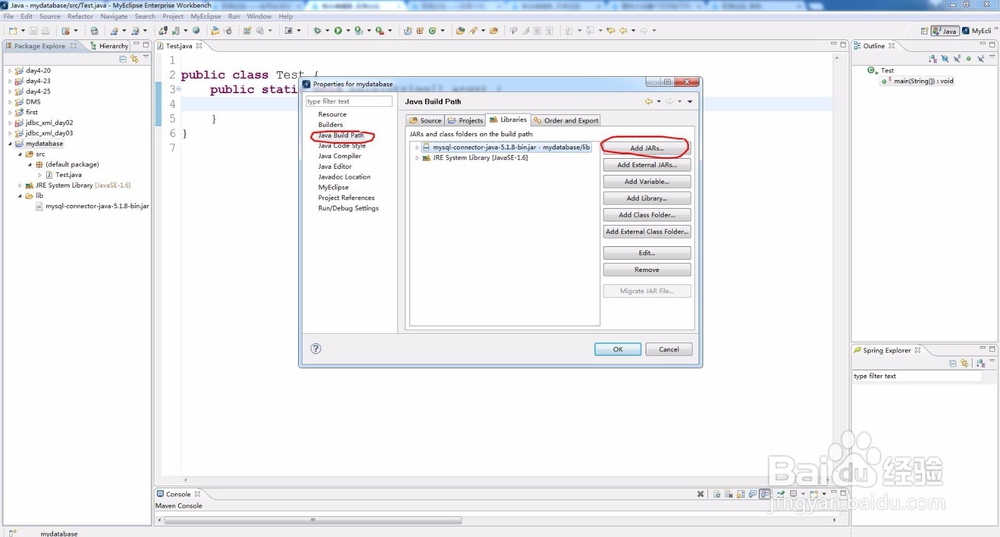This screenshot has height=537, width=1000.
Task: Open the Window menu
Action: 259,16
